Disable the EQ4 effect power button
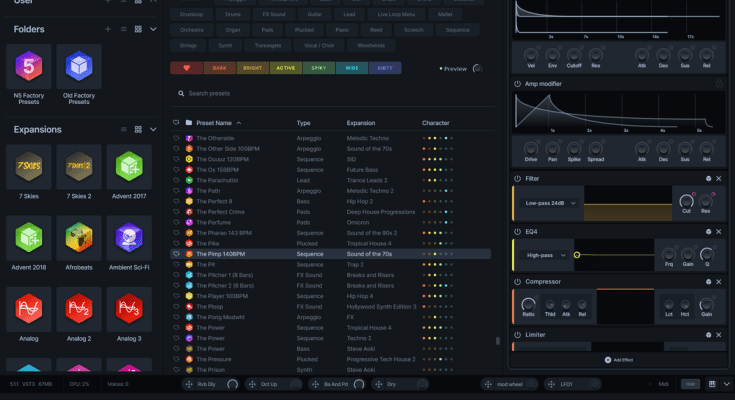Screen dimensions: 735x400 [x=518, y=230]
